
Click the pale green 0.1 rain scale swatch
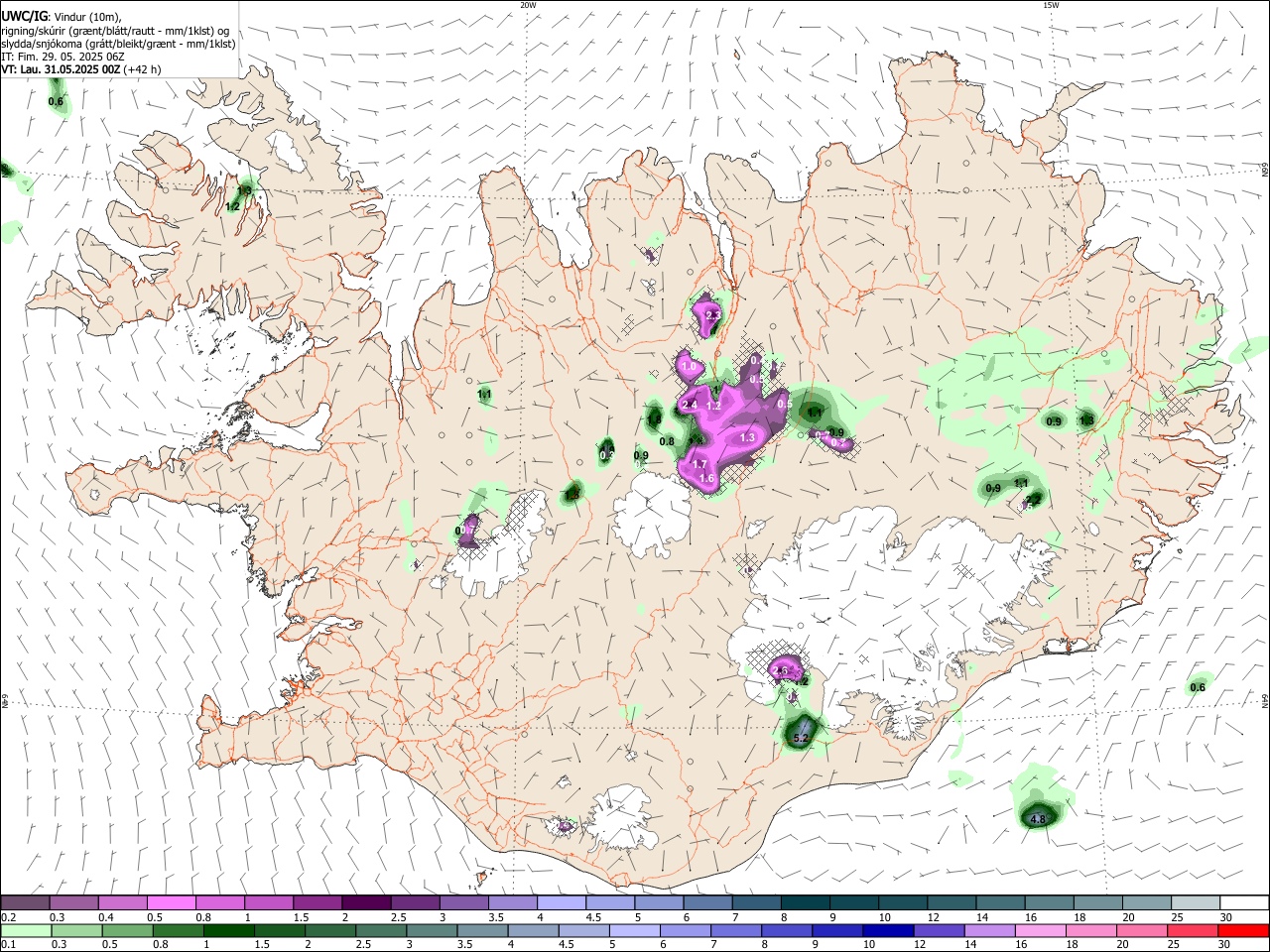coord(25,931)
